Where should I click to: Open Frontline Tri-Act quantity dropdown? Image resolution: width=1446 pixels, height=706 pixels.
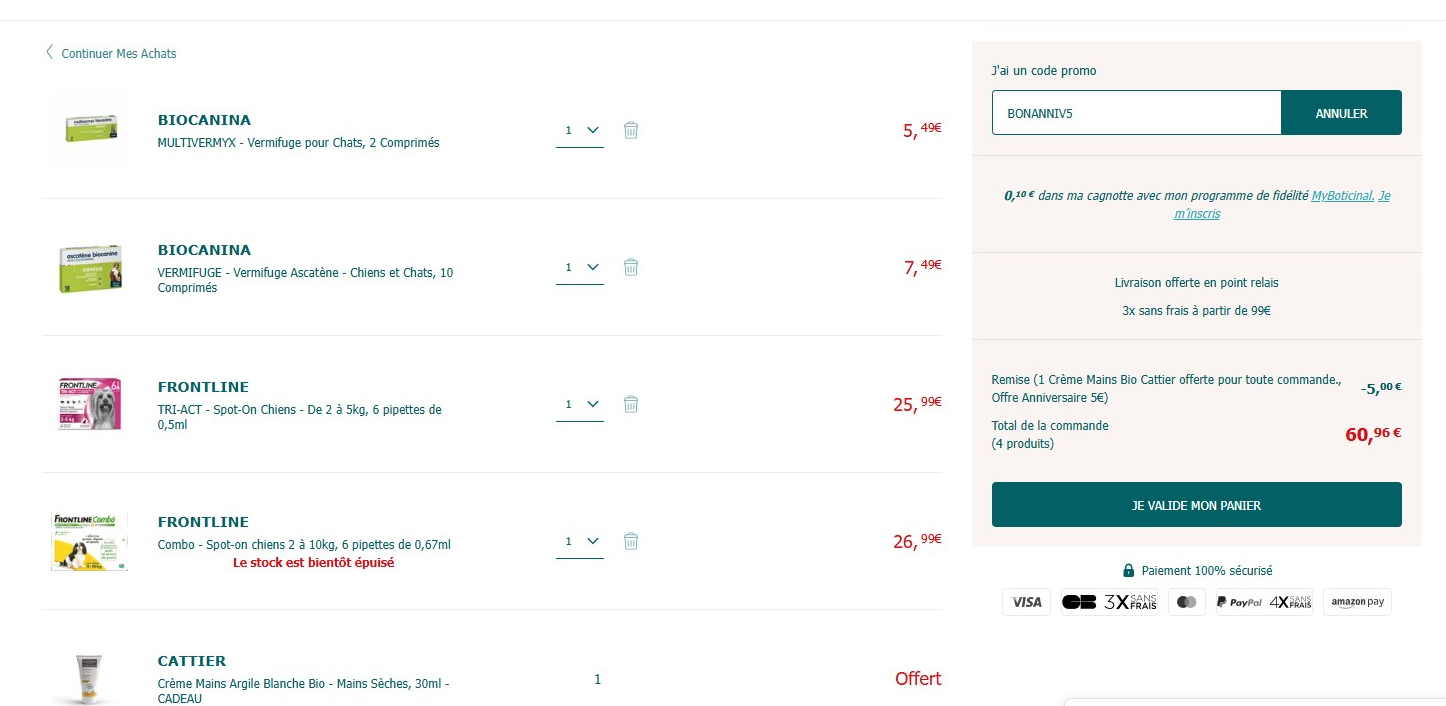click(x=580, y=404)
